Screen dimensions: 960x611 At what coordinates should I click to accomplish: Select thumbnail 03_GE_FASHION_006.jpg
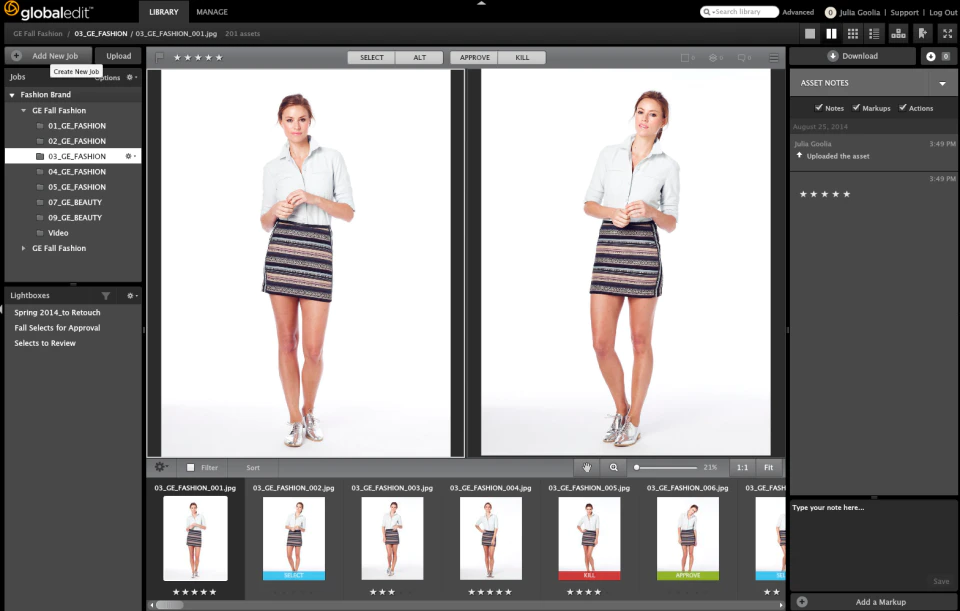688,538
